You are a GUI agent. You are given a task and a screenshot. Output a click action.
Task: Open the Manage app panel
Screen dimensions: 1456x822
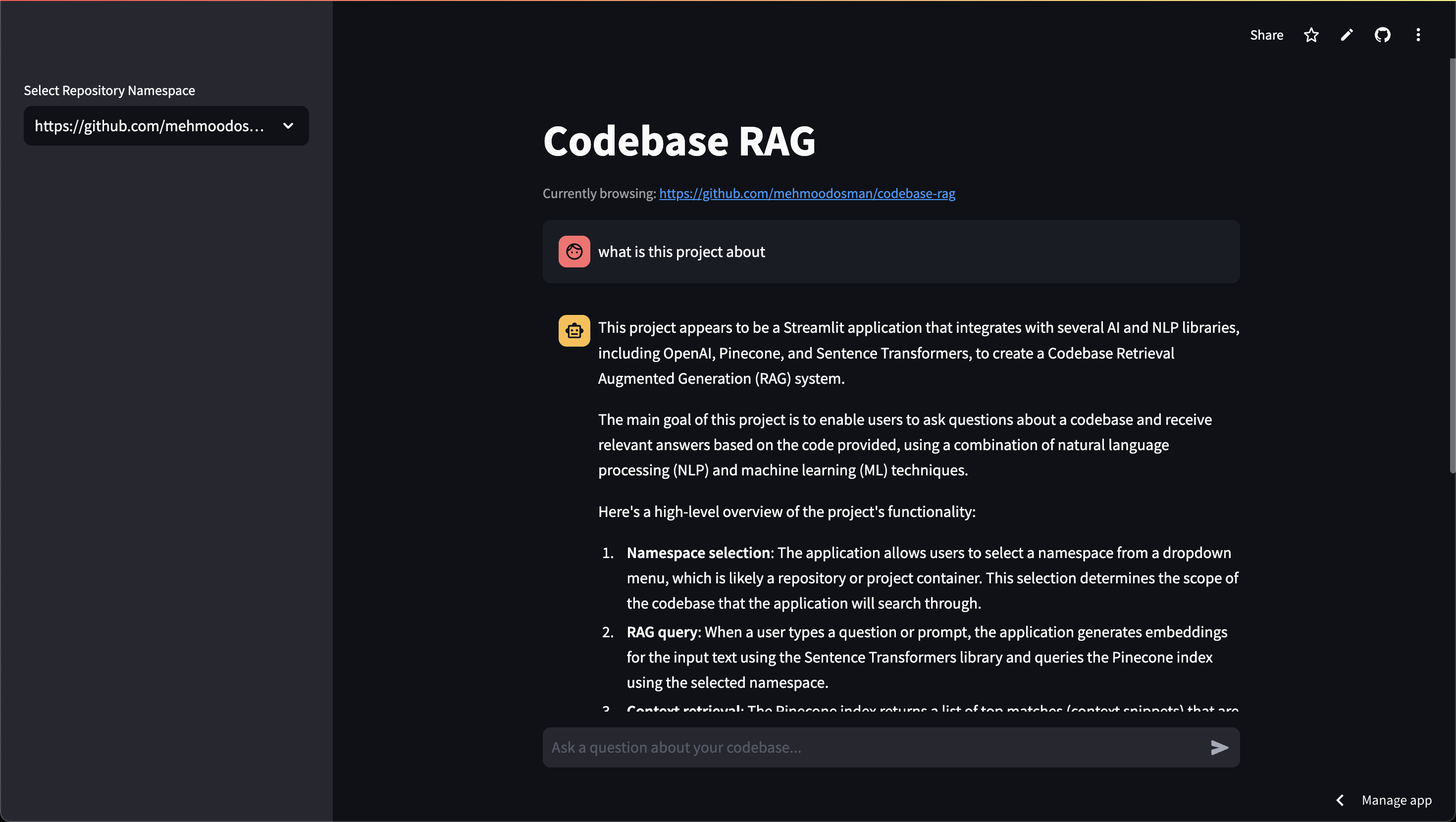(x=1396, y=800)
